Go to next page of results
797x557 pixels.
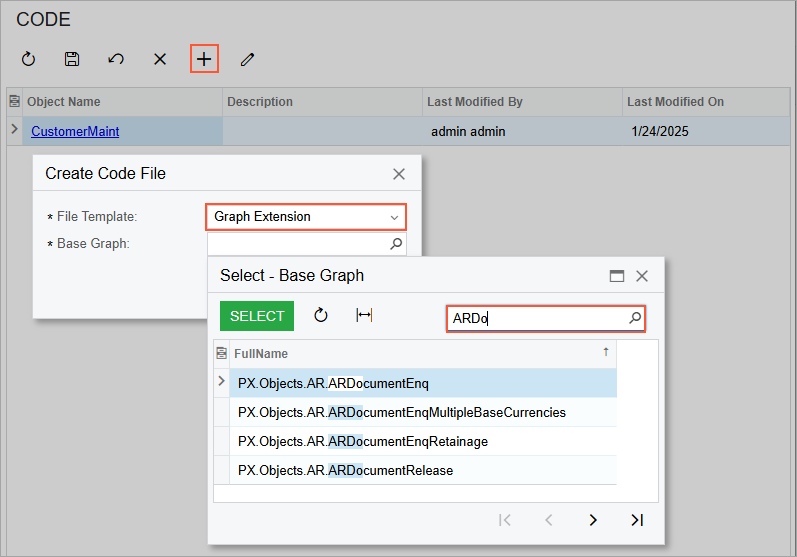point(593,519)
